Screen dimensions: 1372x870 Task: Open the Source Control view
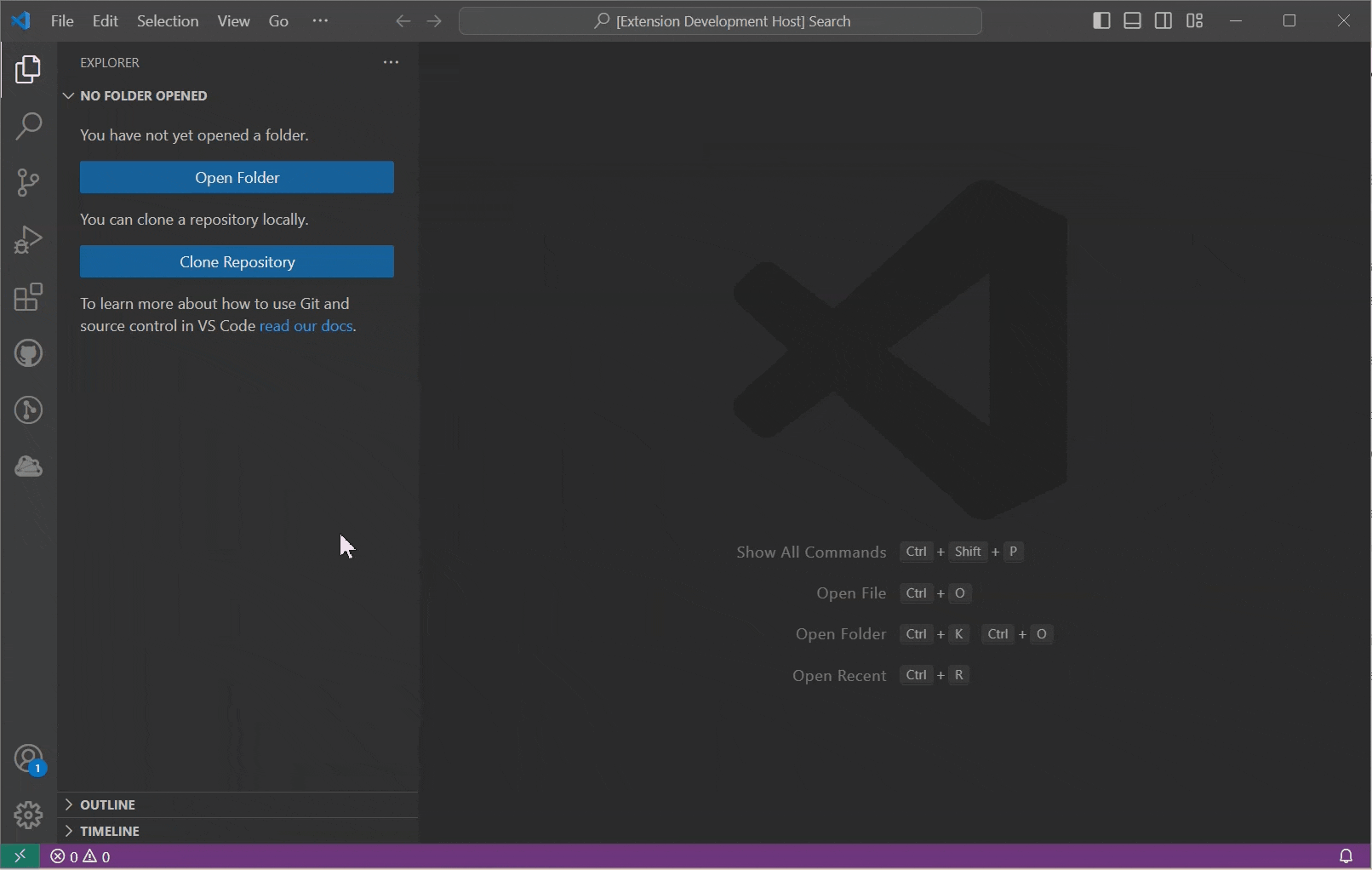[x=28, y=182]
